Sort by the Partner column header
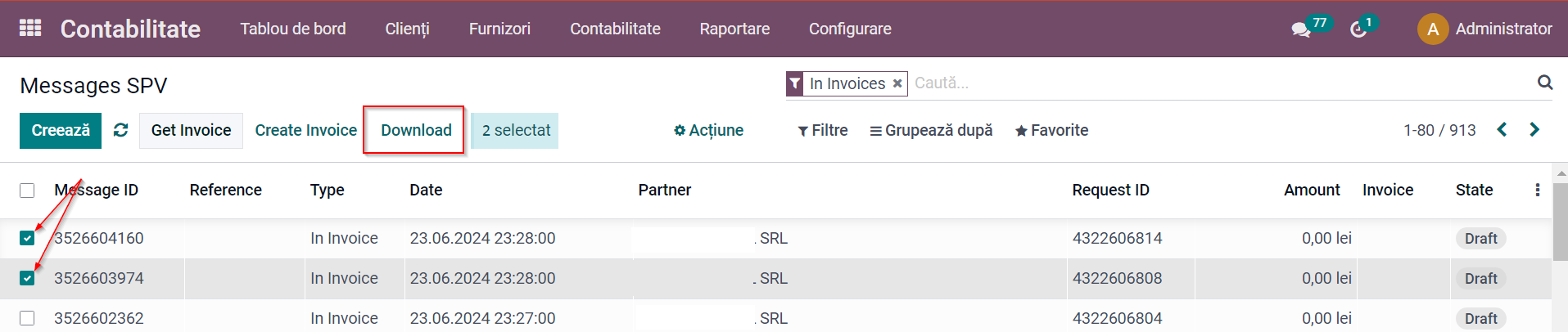Screen dimensions: 1568x332 664,190
